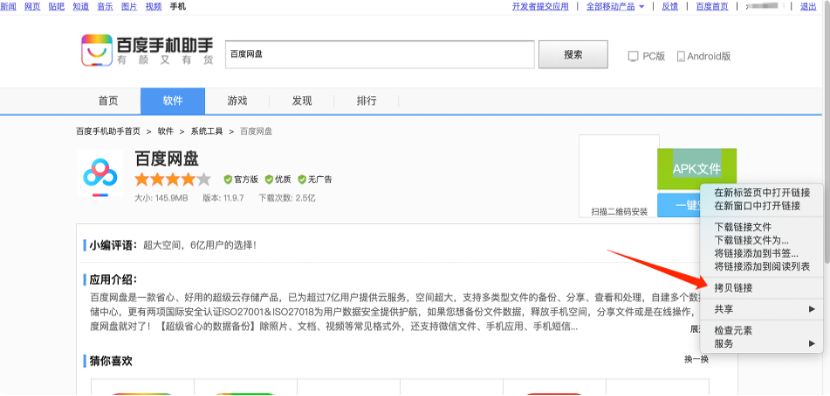Click the Baidu Mobile Assistant logo
Viewport: 830px width, 396px height.
tap(147, 51)
